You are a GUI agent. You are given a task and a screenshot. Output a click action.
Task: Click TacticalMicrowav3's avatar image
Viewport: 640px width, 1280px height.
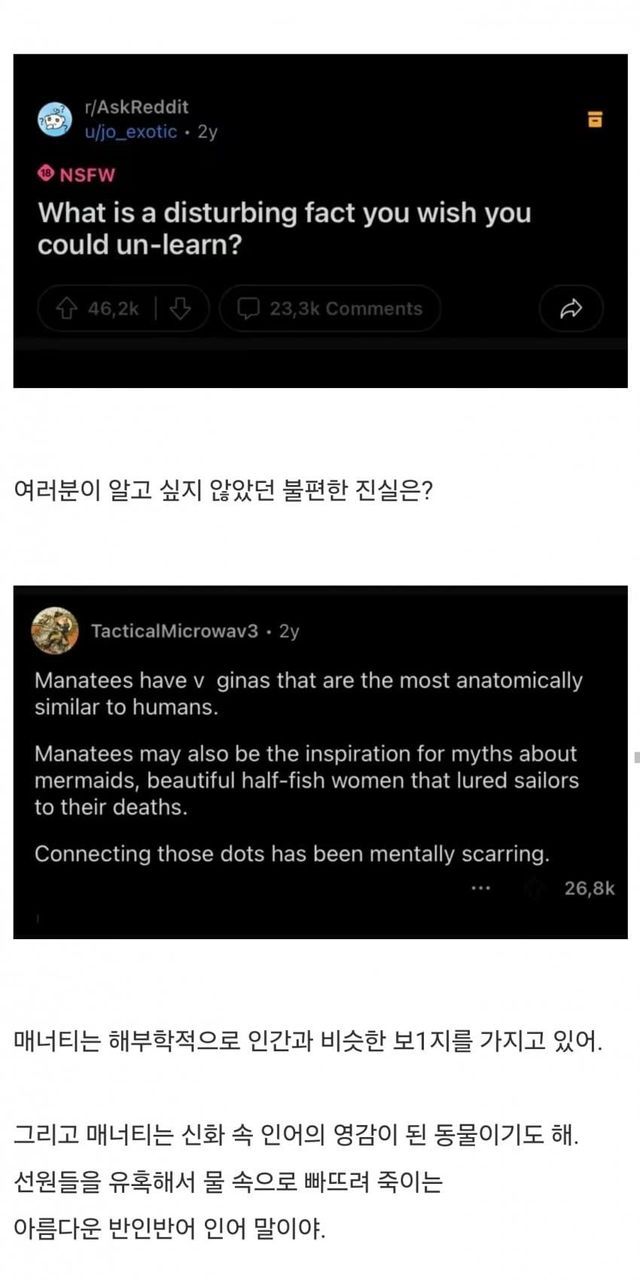click(55, 631)
